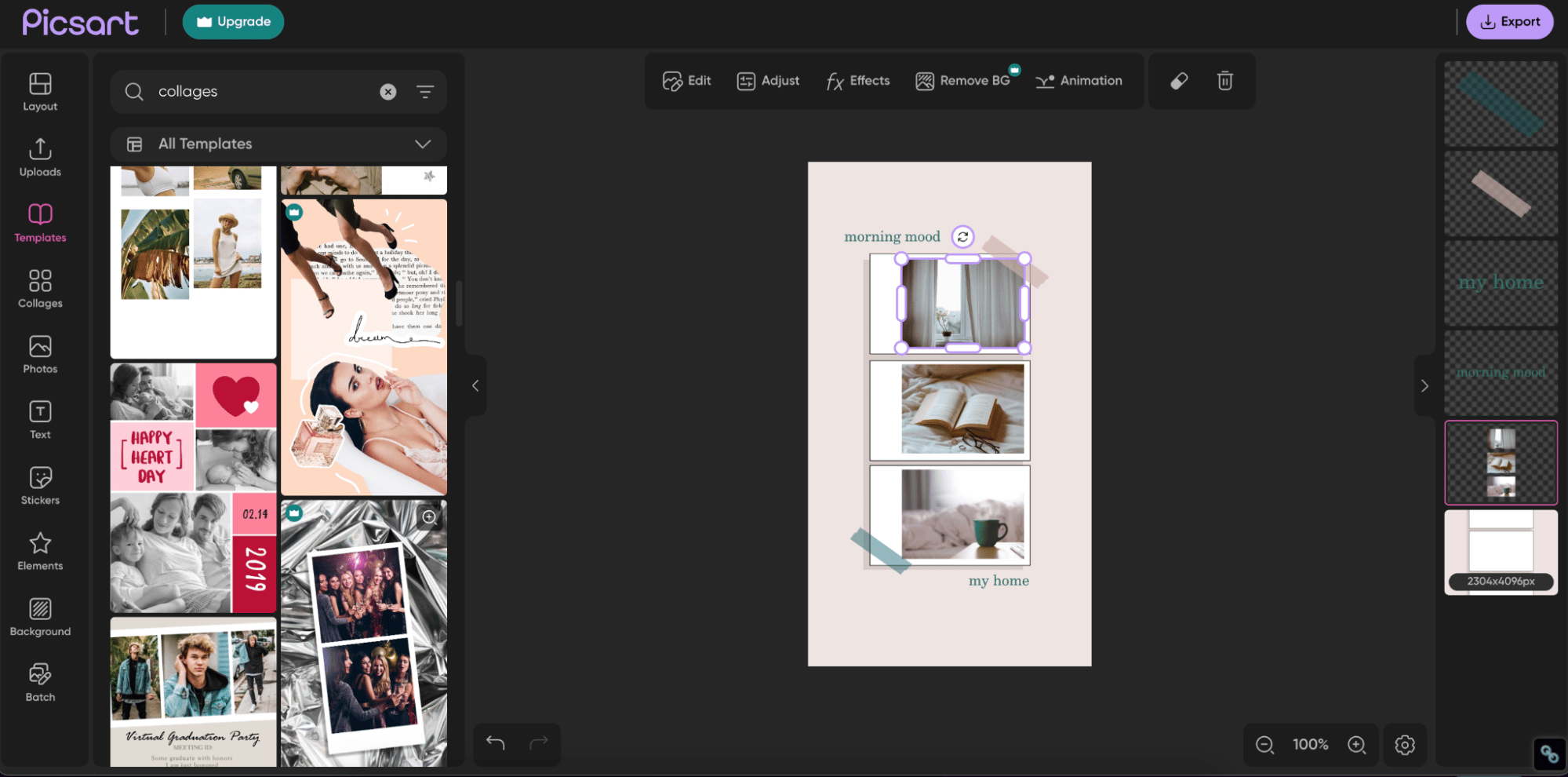Open the Effects menu

(857, 81)
